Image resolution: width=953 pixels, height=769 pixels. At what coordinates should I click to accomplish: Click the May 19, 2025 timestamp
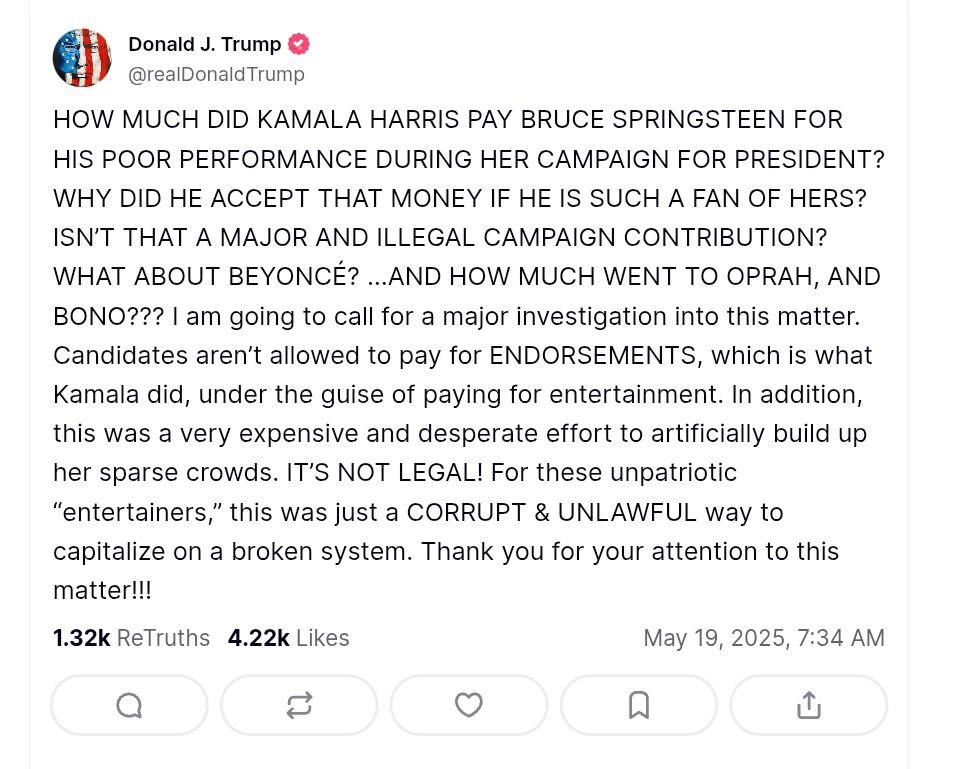click(x=763, y=638)
